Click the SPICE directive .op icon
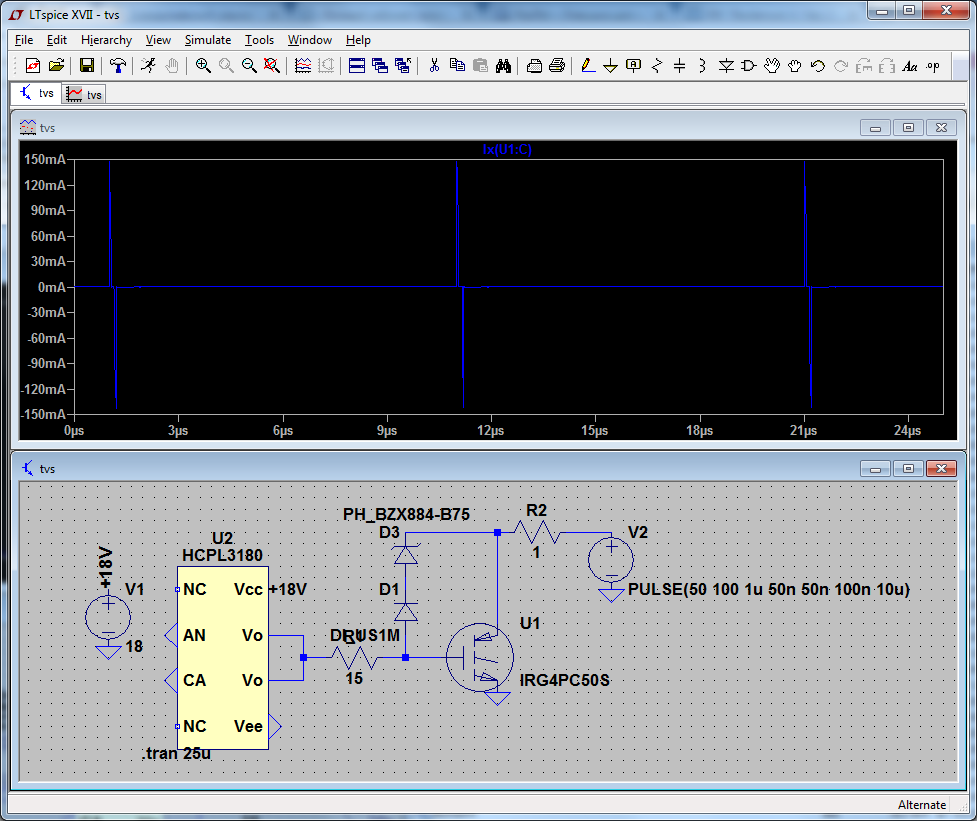The height and width of the screenshot is (821, 977). [x=932, y=66]
